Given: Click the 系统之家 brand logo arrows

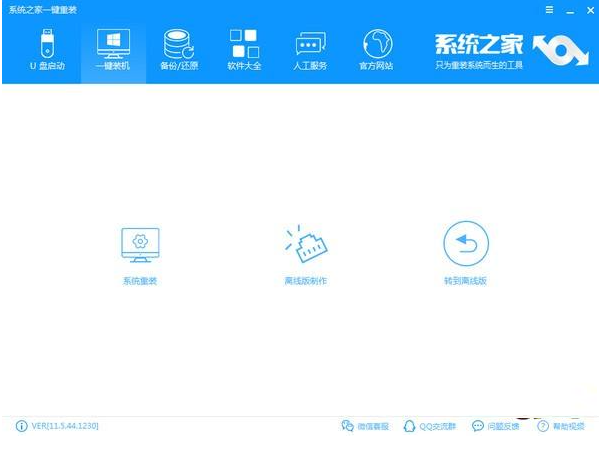Looking at the screenshot, I should pos(560,50).
